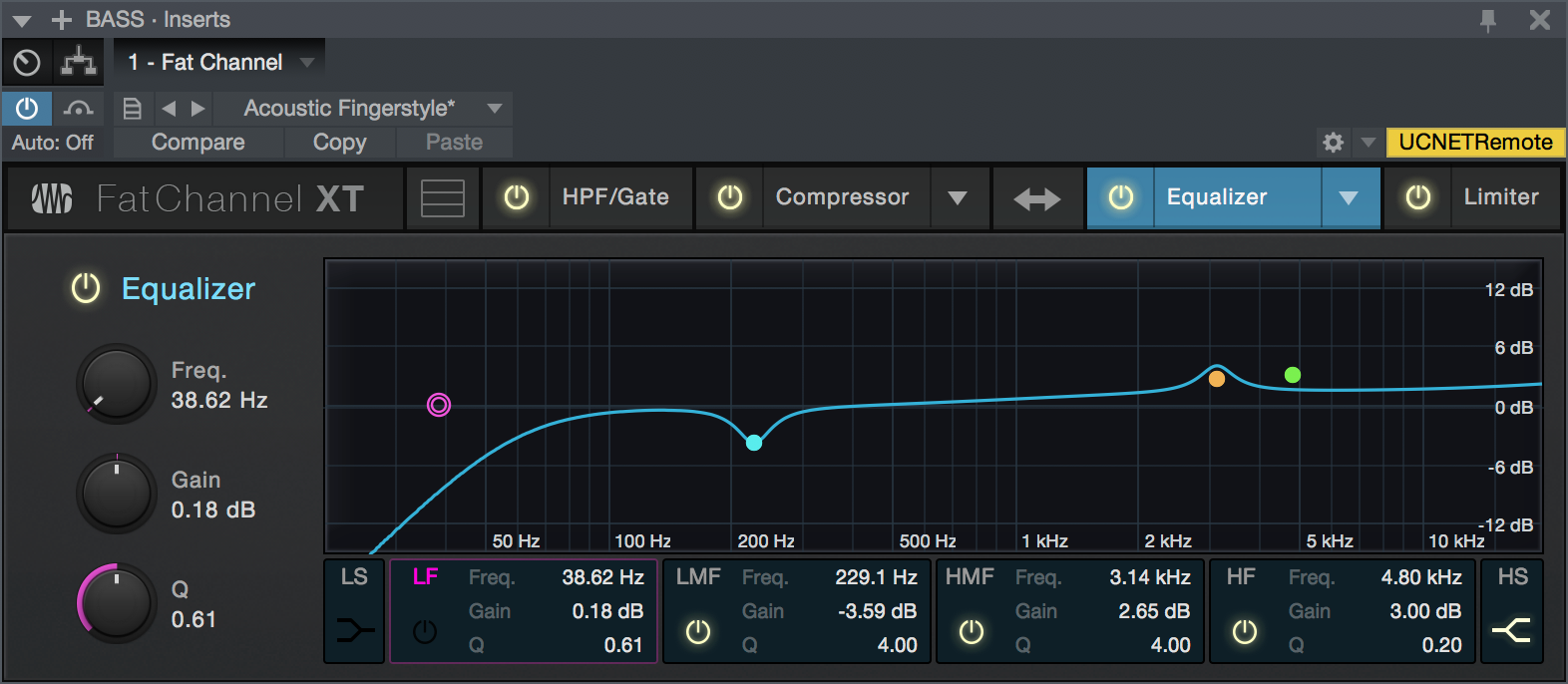Viewport: 1568px width, 684px height.
Task: Click the Q knob
Action: [x=117, y=603]
